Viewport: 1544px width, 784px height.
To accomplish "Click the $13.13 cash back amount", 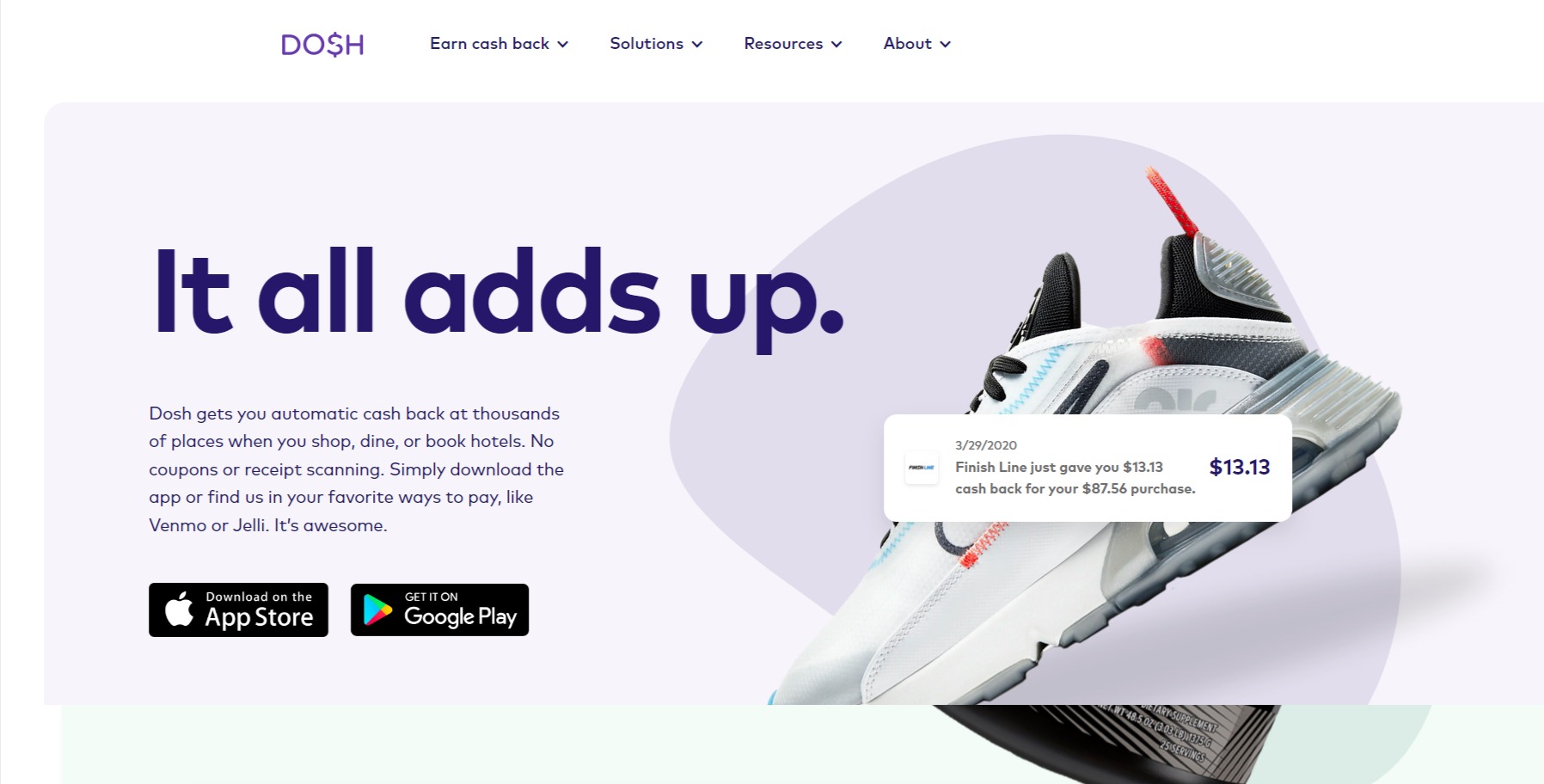I will (1240, 467).
